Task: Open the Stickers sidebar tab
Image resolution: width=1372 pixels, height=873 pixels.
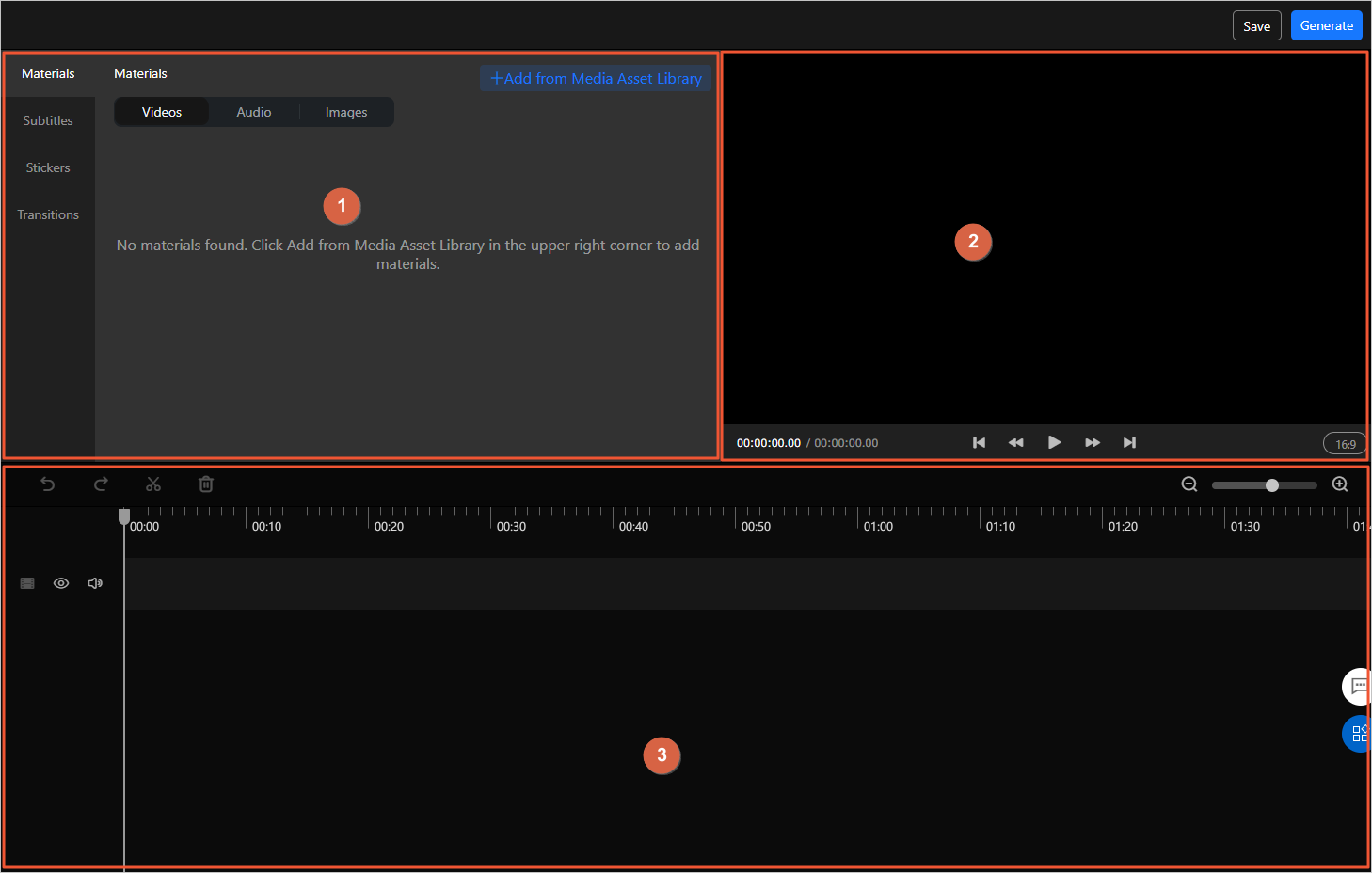Action: click(x=48, y=167)
